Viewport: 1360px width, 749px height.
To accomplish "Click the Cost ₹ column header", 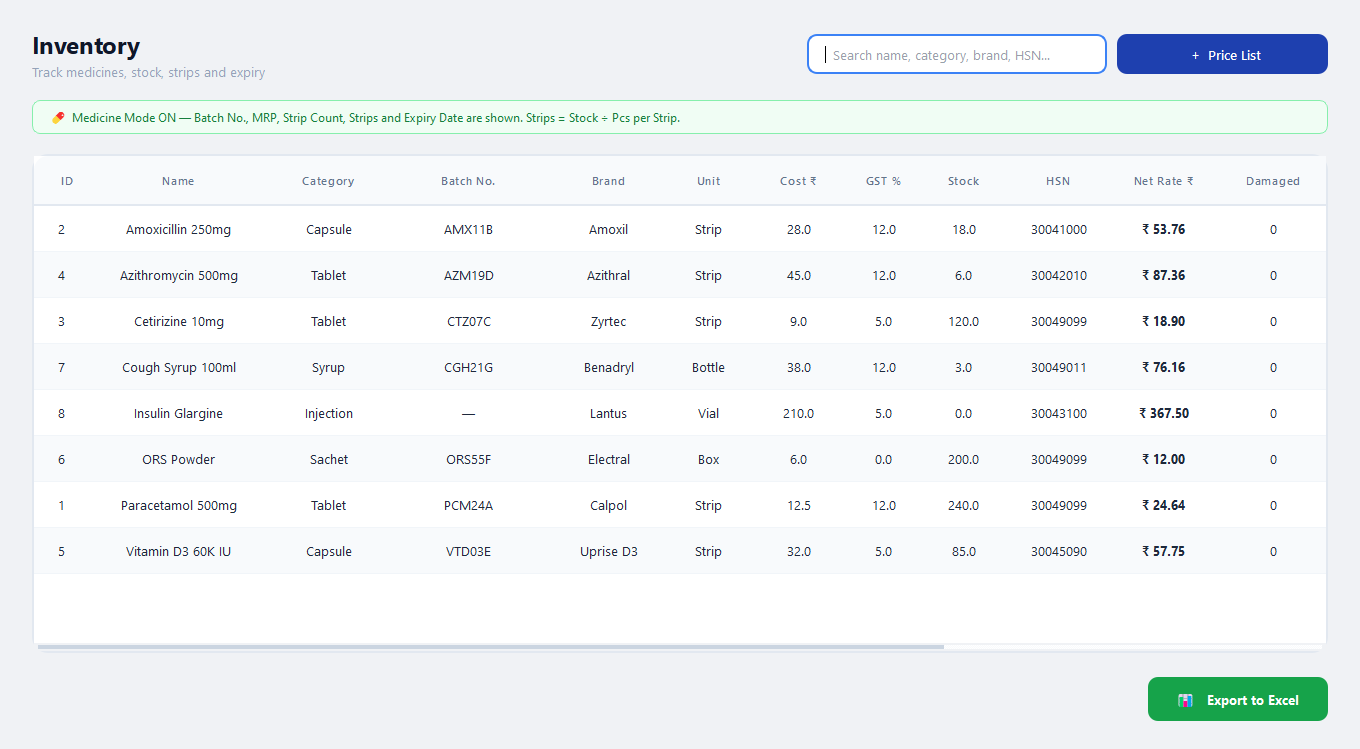I will pos(798,181).
